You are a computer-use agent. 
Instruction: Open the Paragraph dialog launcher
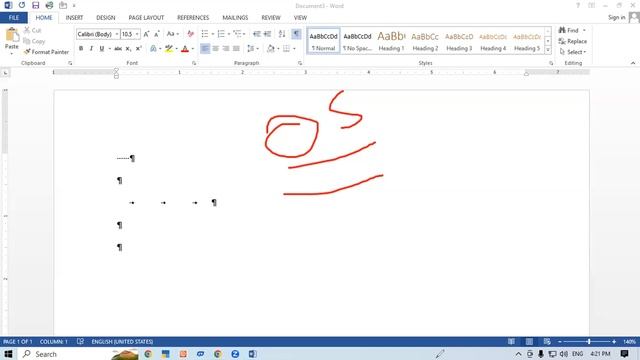point(300,63)
